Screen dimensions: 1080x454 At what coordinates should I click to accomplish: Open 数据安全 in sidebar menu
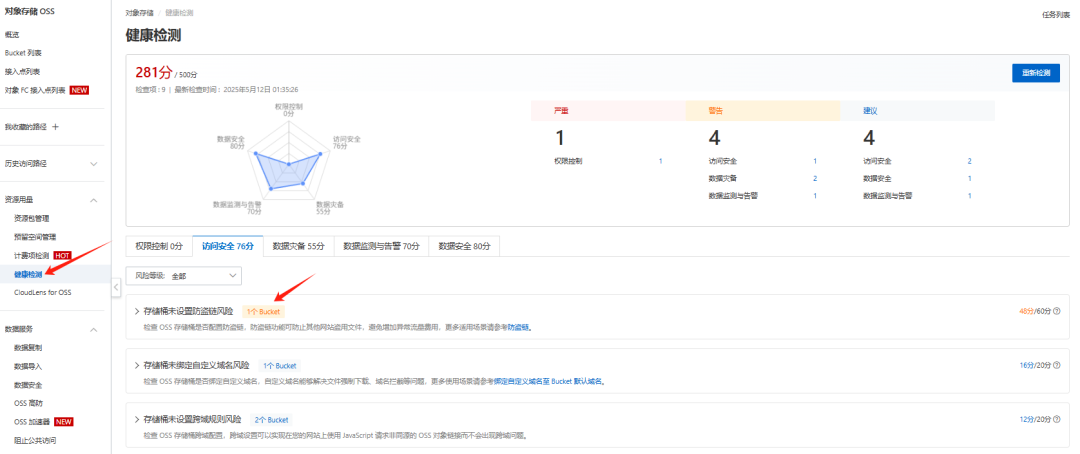pyautogui.click(x=28, y=385)
